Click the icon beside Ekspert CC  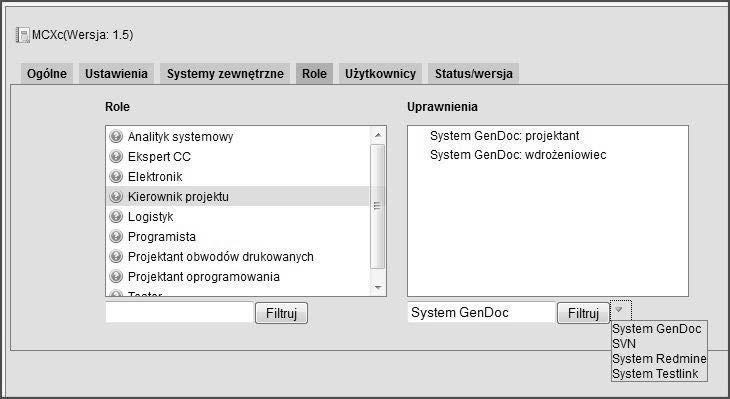(115, 156)
